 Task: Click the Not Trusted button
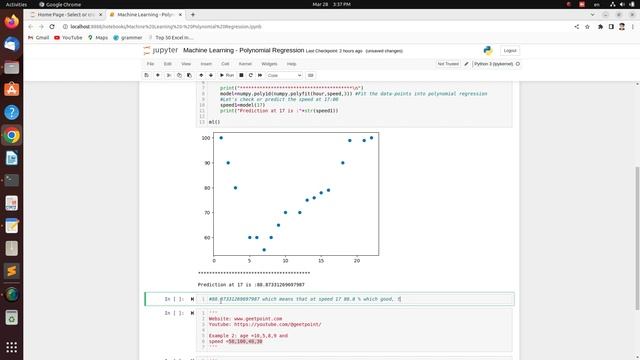pos(448,64)
